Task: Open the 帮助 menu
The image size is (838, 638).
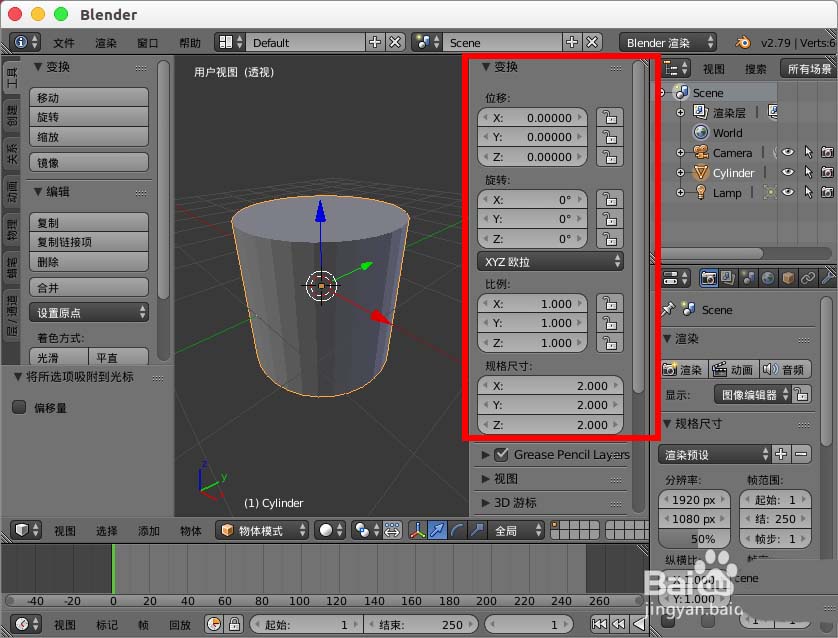Action: 190,43
